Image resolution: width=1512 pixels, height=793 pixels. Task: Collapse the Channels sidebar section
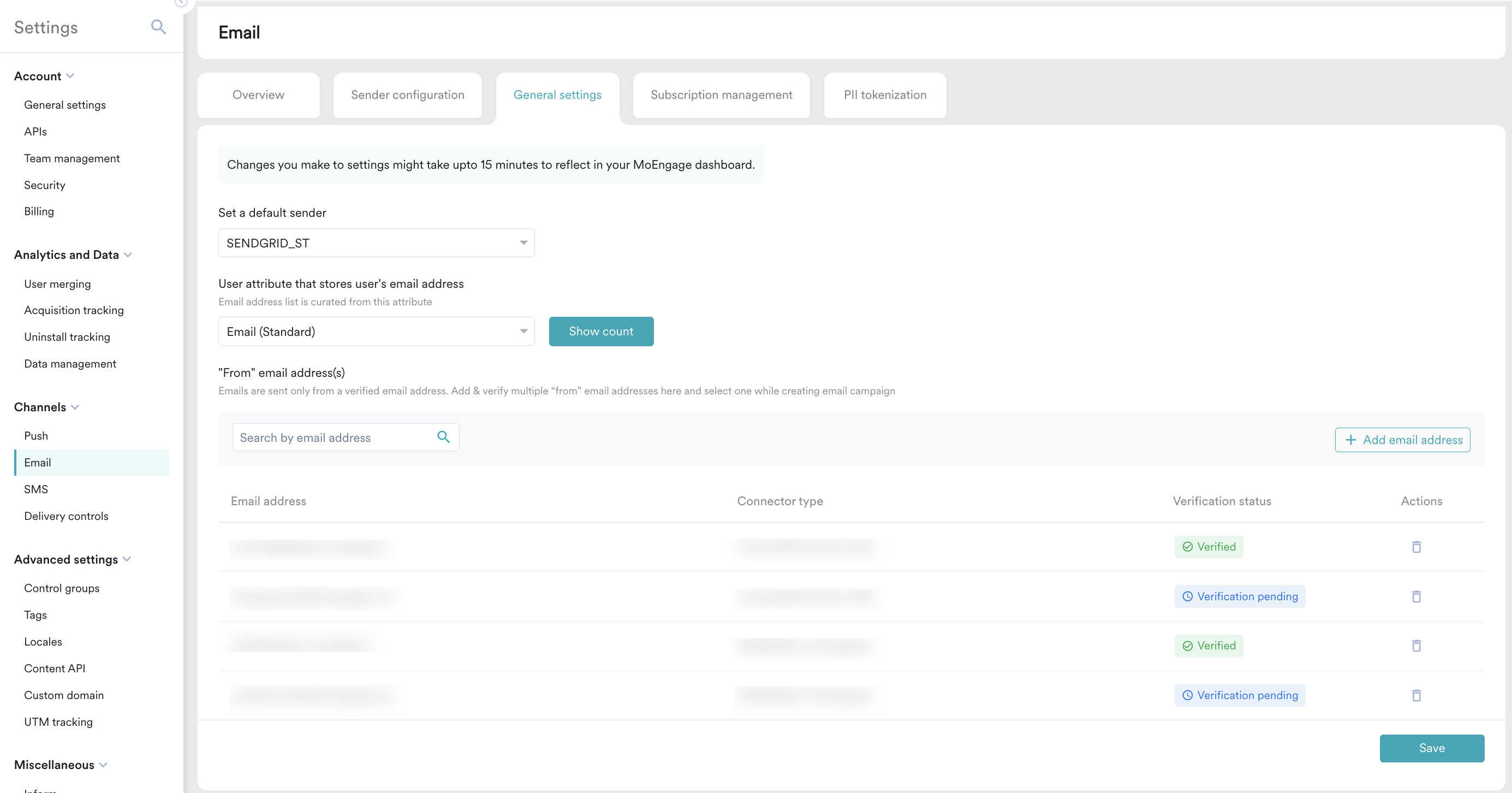pos(75,407)
